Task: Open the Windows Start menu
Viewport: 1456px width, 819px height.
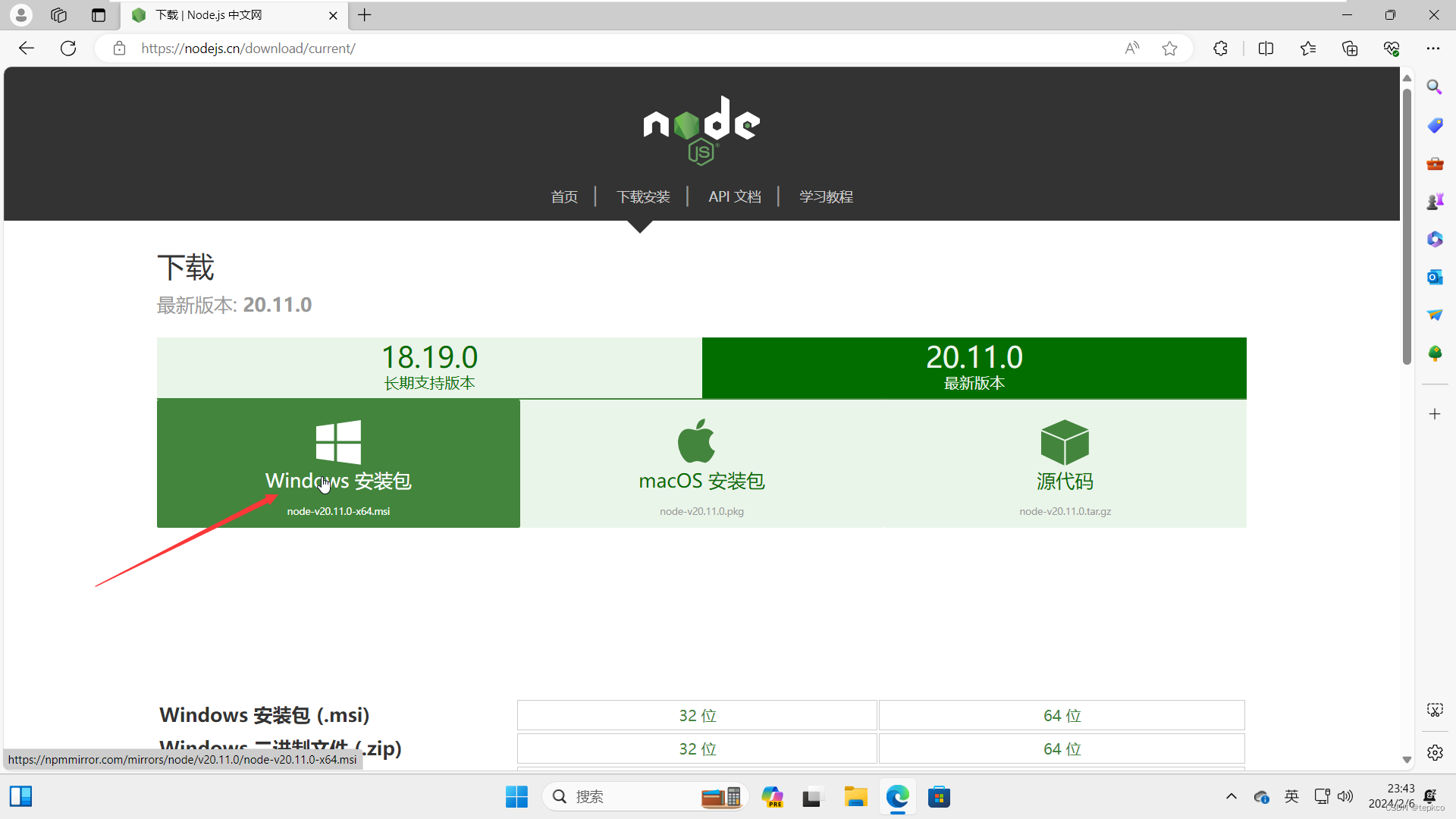Action: [516, 796]
